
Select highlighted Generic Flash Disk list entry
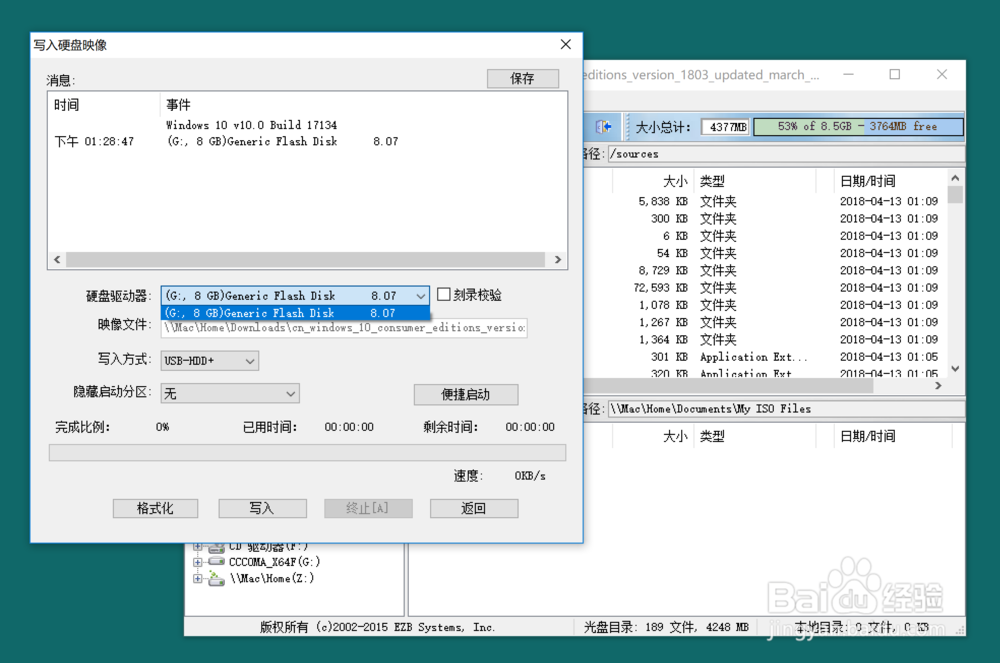(x=295, y=313)
